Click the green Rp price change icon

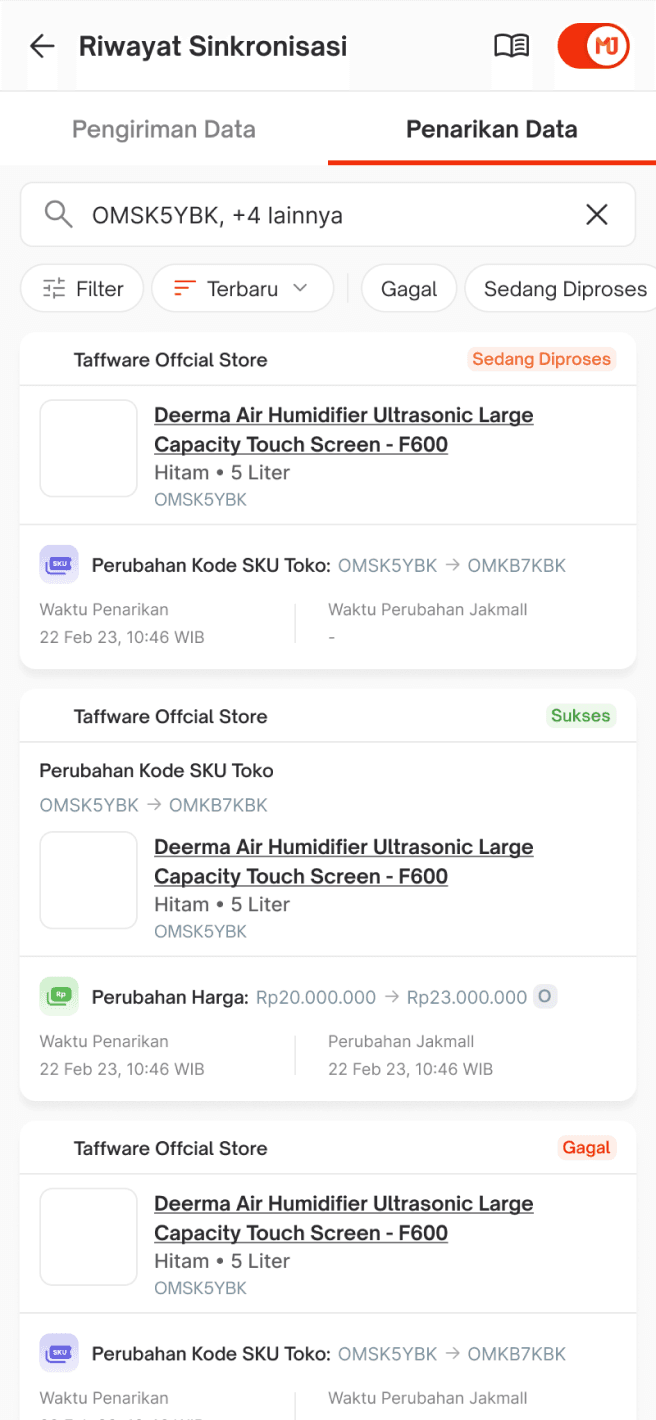59,997
